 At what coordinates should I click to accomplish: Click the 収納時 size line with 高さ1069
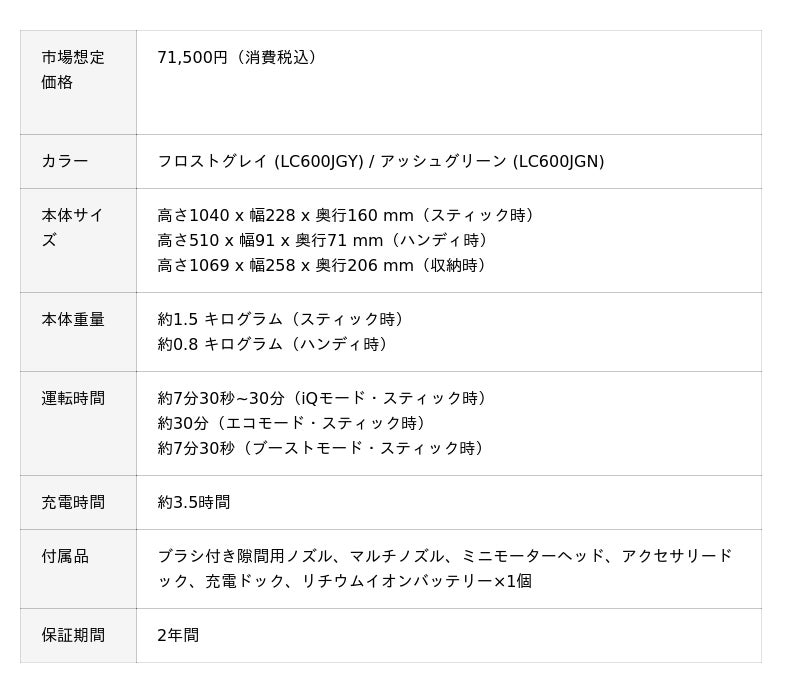[x=324, y=265]
